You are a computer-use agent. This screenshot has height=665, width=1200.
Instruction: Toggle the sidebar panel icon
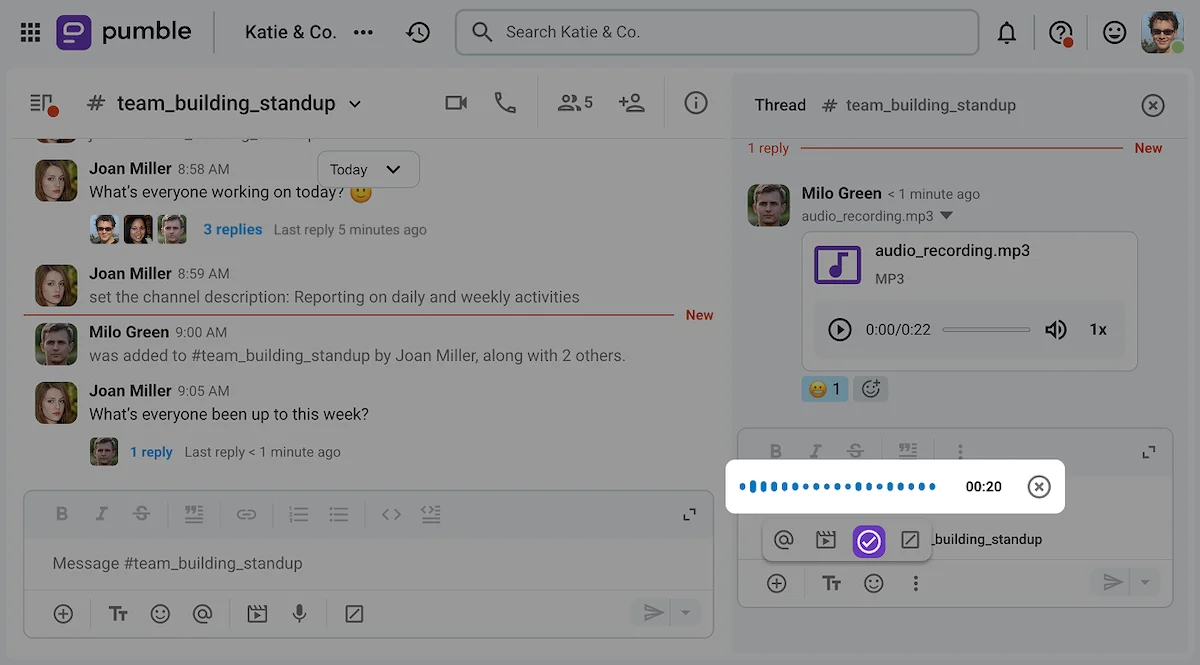42,103
